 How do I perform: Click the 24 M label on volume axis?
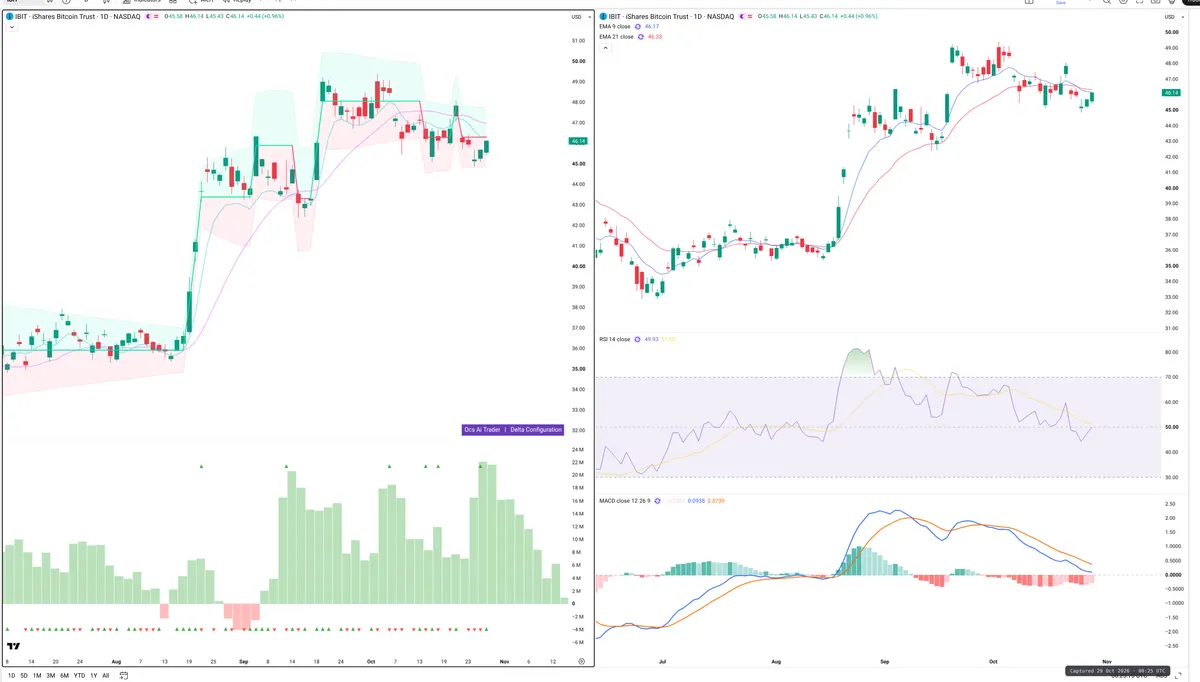point(577,451)
